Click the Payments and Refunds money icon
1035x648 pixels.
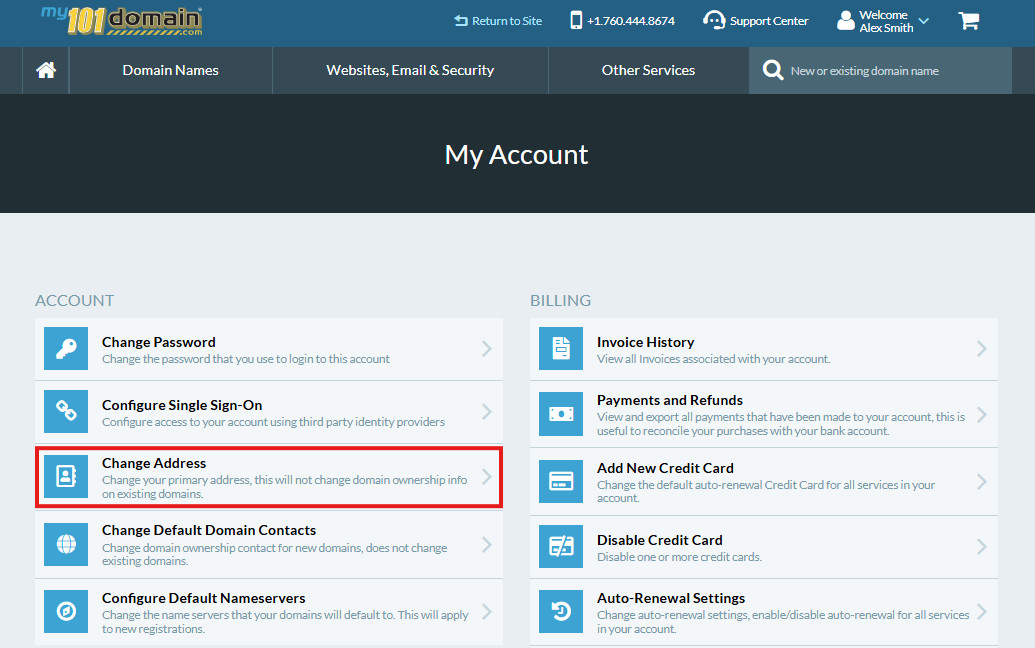(x=561, y=414)
